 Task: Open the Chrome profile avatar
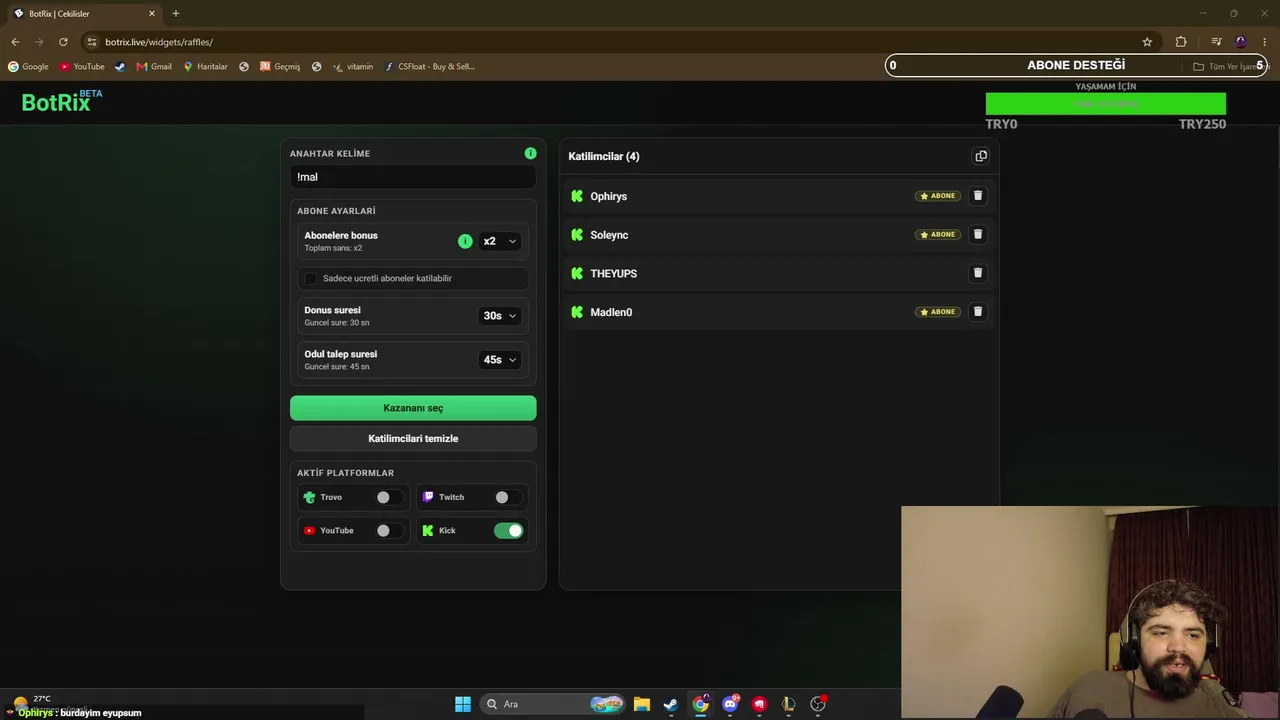[x=1241, y=42]
